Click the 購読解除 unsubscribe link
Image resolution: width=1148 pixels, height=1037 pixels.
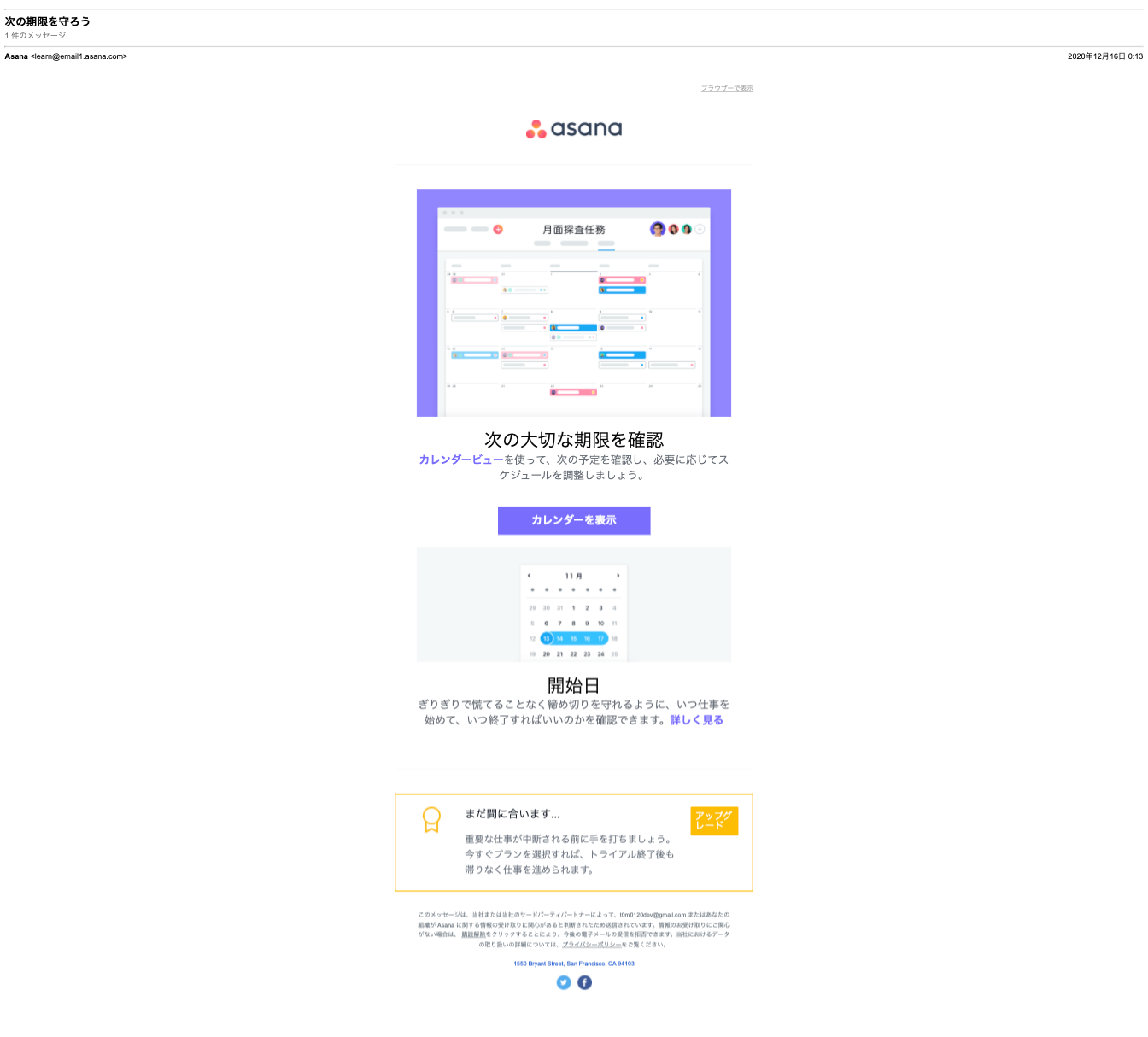point(473,934)
